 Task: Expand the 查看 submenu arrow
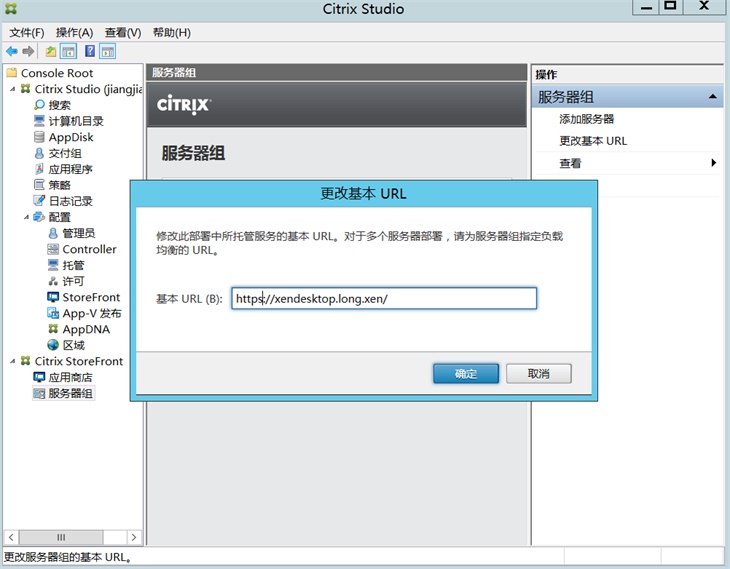tap(713, 163)
